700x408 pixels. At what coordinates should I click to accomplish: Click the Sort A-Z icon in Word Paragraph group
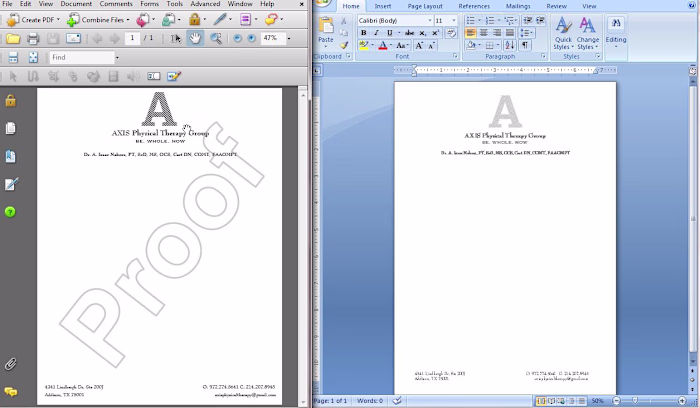coord(509,45)
